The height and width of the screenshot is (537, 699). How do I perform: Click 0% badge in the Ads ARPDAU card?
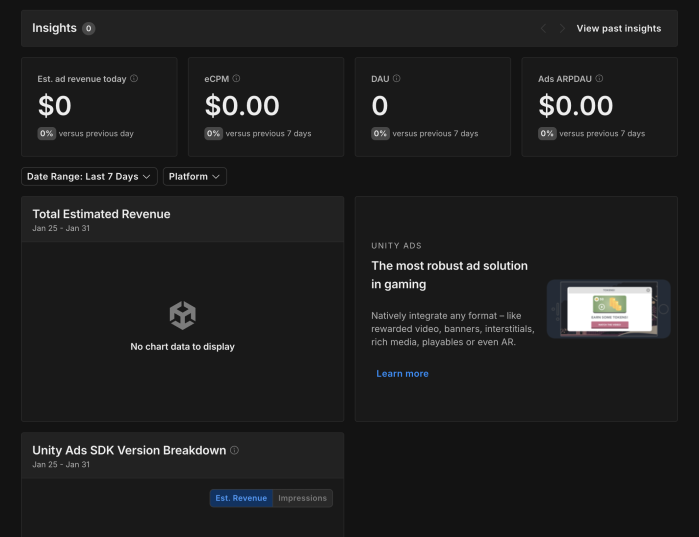click(x=547, y=133)
